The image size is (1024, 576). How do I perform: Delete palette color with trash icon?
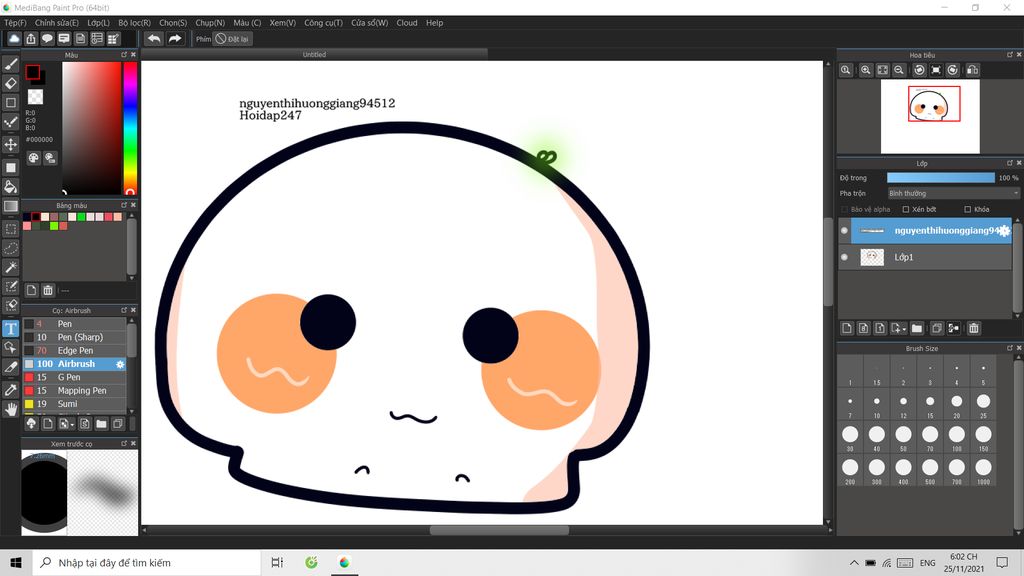(x=48, y=290)
